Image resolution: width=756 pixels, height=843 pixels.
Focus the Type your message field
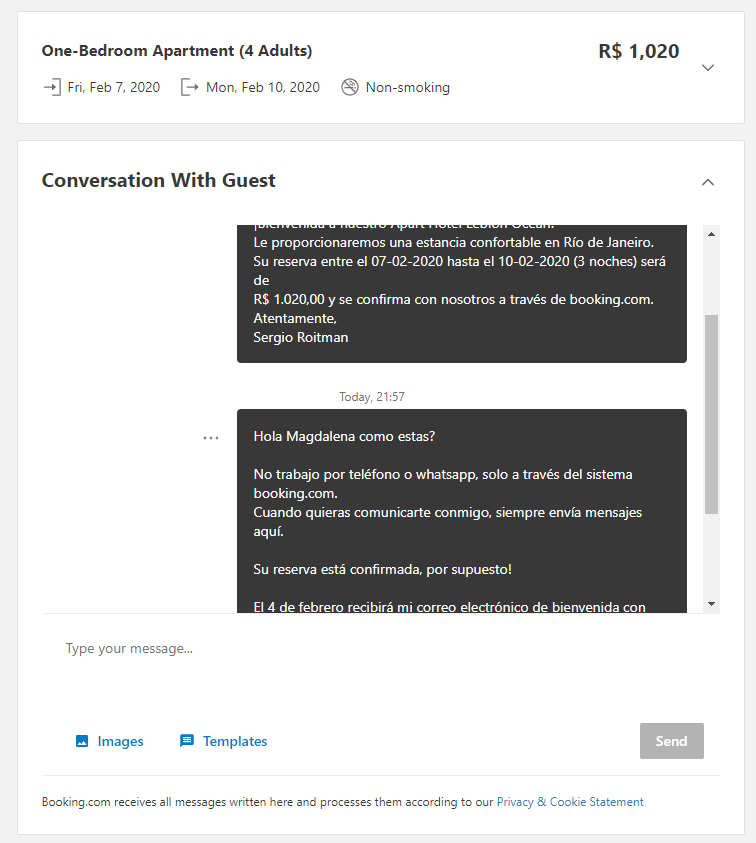(380, 649)
